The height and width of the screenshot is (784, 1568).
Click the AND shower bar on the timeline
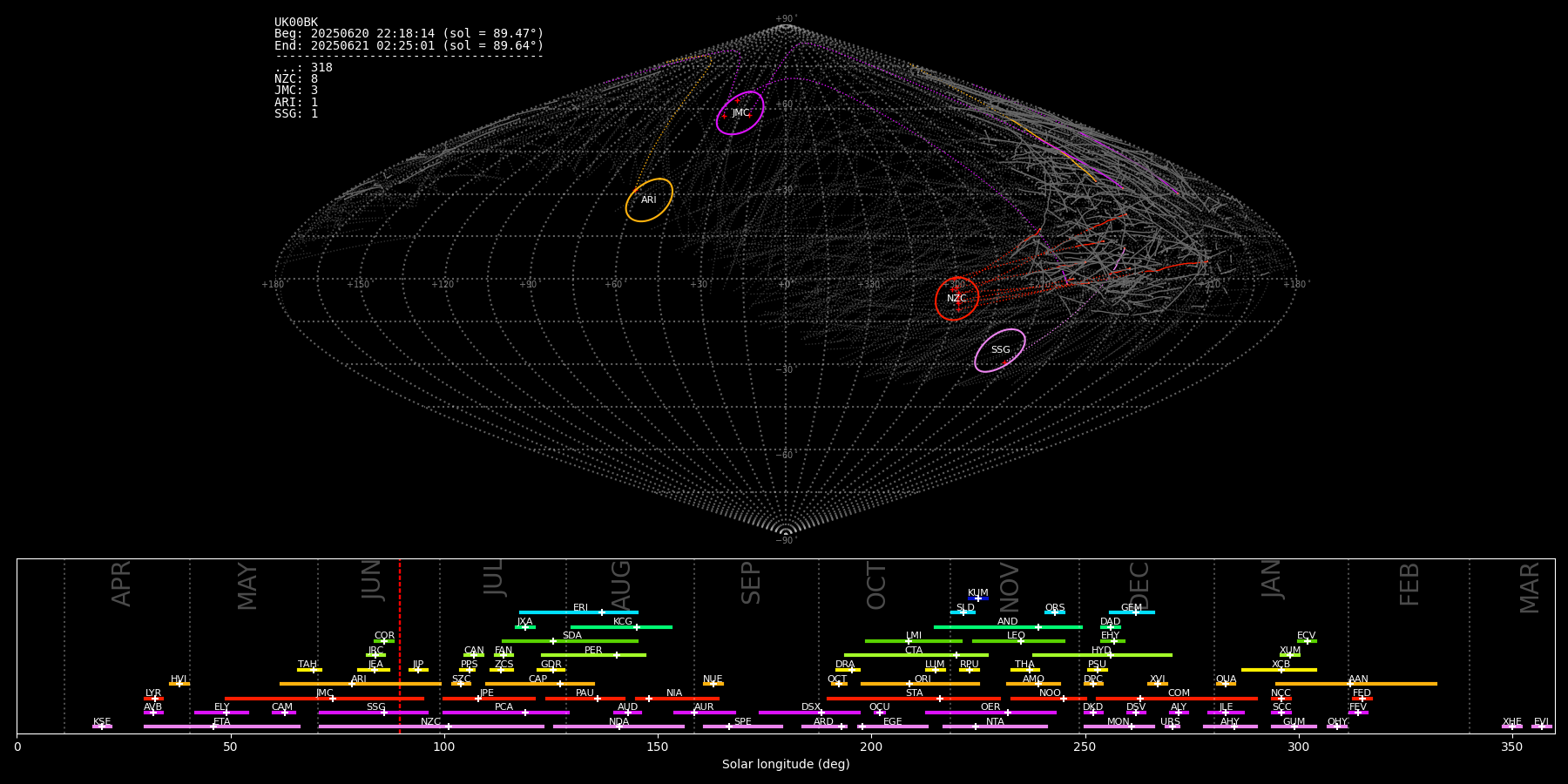tap(1008, 627)
